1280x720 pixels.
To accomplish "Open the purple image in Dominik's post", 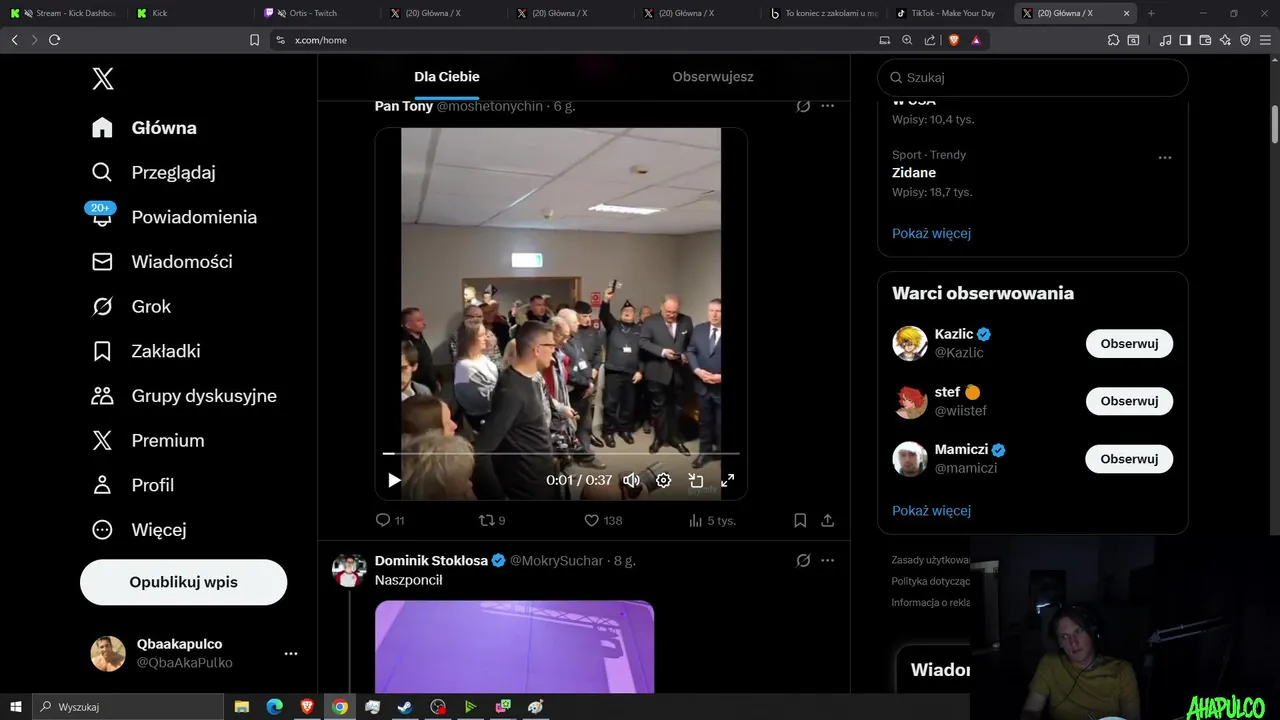I will click(x=514, y=647).
